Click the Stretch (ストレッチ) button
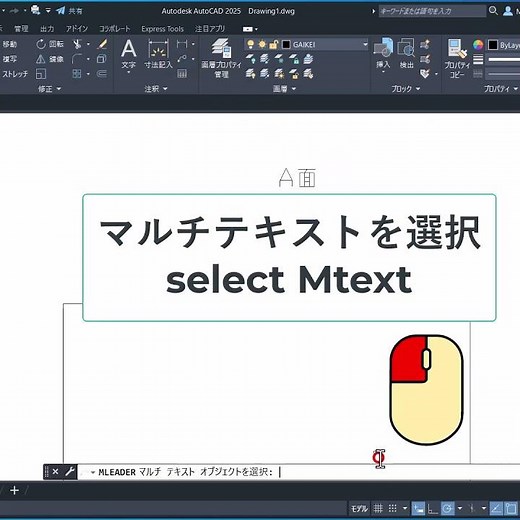 tap(14, 74)
